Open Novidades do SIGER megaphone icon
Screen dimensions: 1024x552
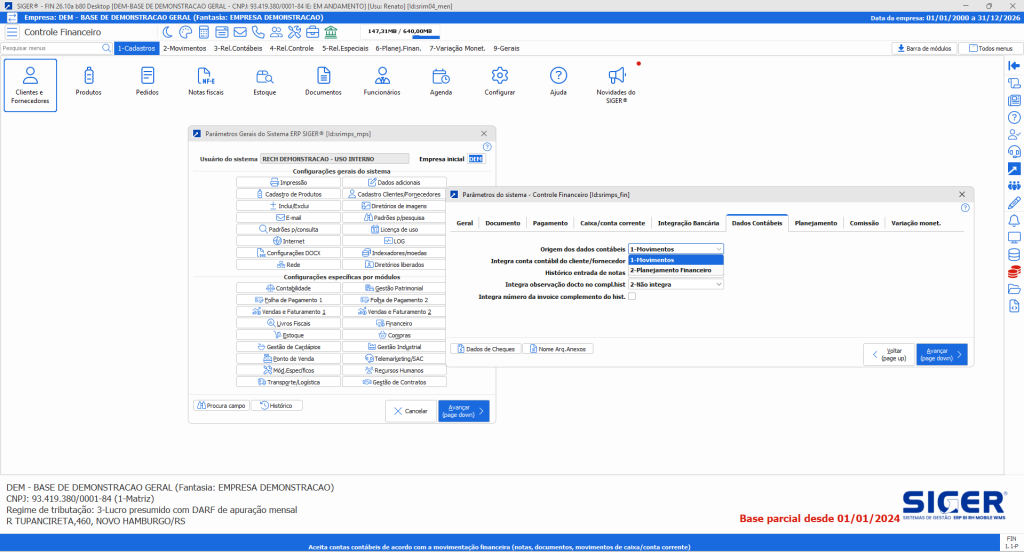(x=616, y=85)
